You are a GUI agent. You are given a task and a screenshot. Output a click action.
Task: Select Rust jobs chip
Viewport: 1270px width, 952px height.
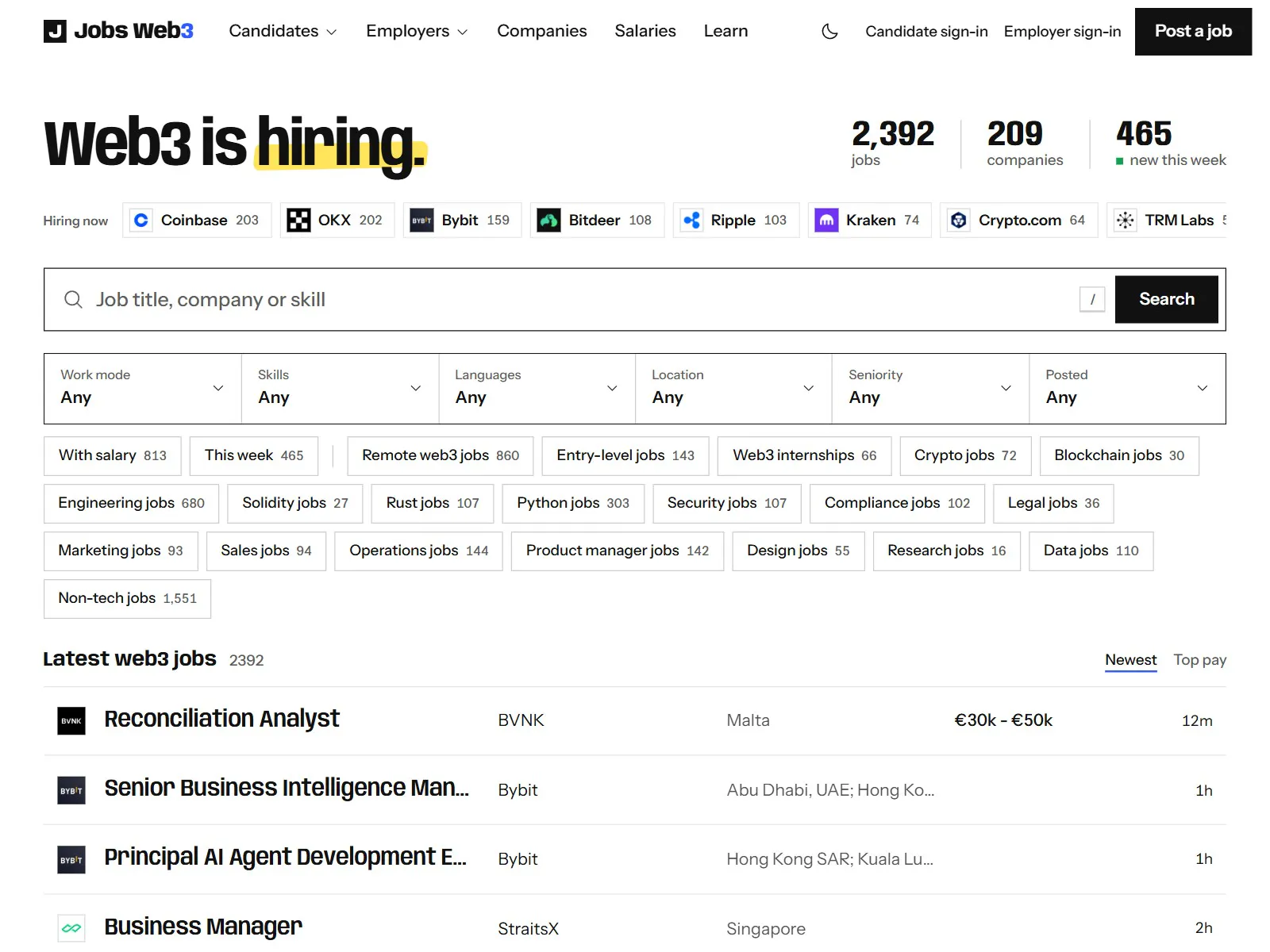pos(433,503)
